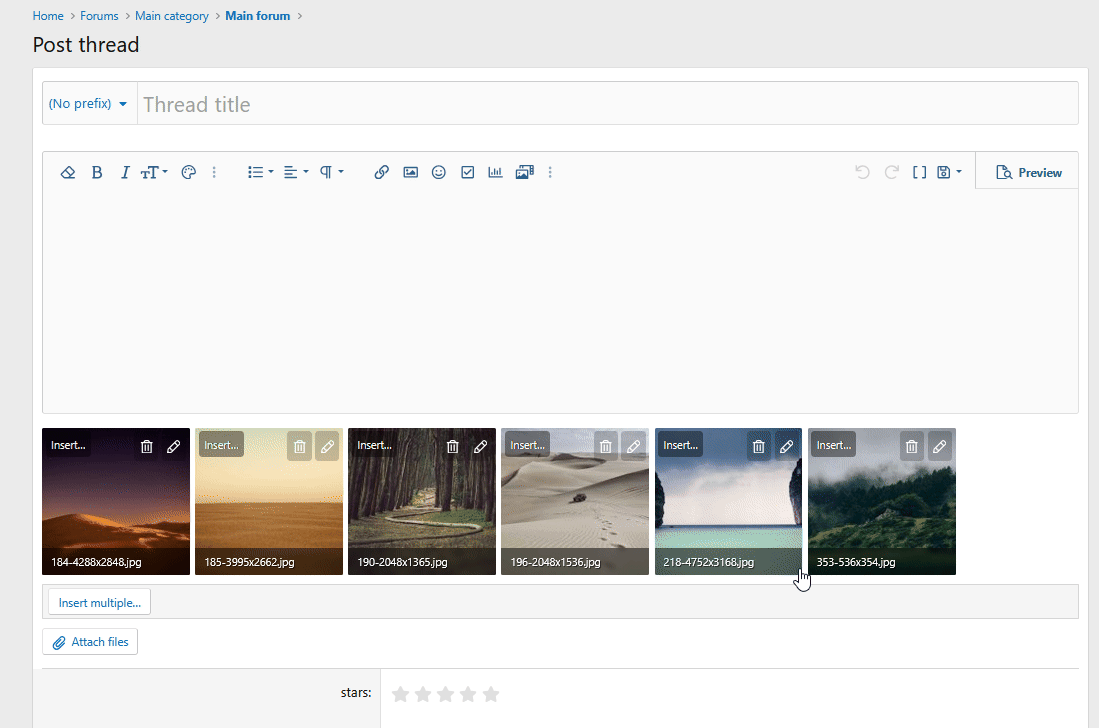Click the Attach files button
Image resolution: width=1099 pixels, height=728 pixels.
(x=90, y=642)
